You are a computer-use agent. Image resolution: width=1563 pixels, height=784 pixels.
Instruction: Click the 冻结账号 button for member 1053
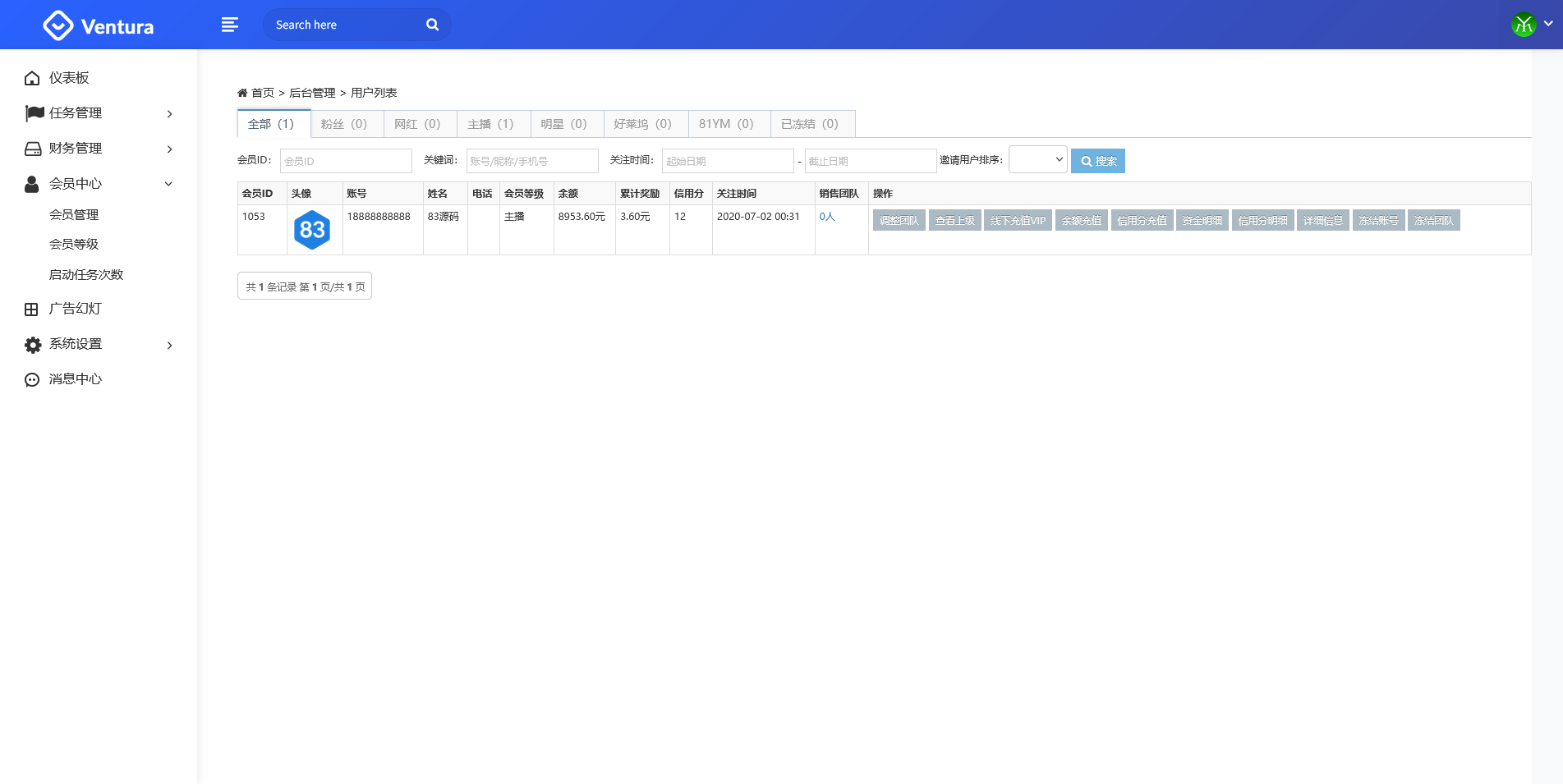pyautogui.click(x=1377, y=221)
